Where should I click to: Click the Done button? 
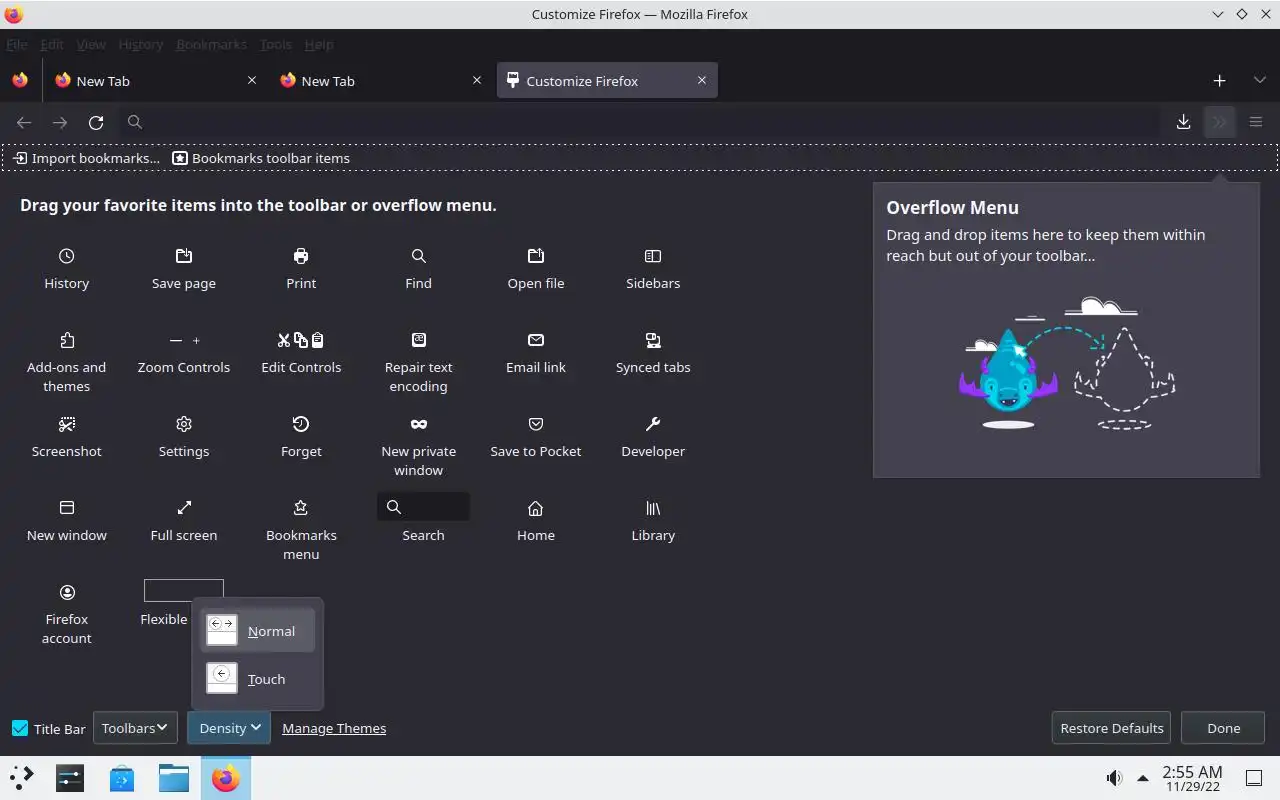coord(1223,728)
